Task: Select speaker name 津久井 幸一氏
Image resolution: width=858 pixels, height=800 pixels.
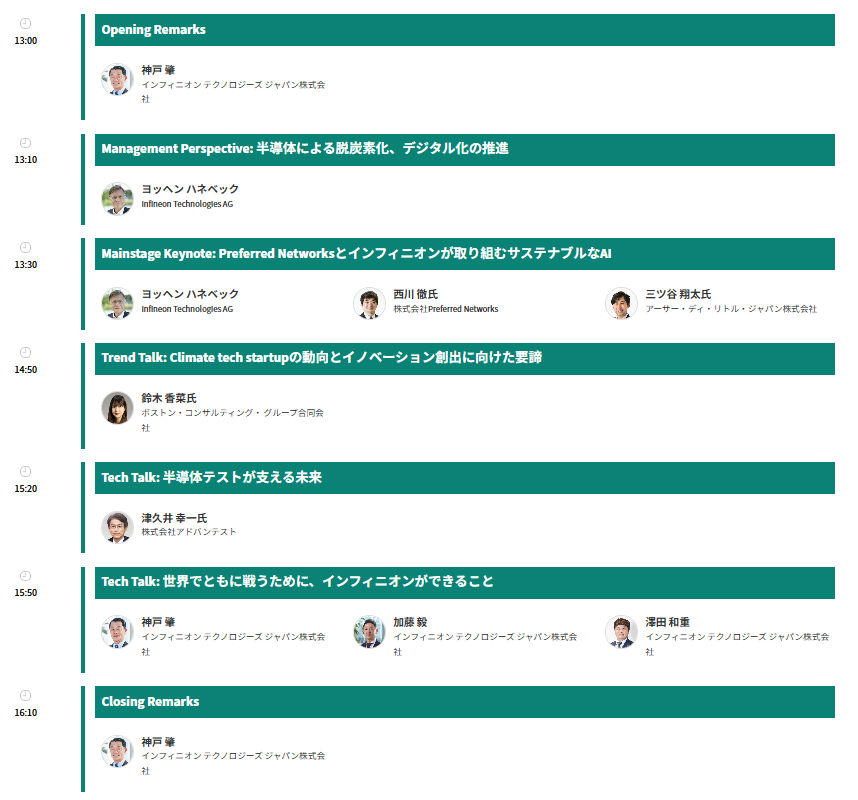Action: click(174, 518)
